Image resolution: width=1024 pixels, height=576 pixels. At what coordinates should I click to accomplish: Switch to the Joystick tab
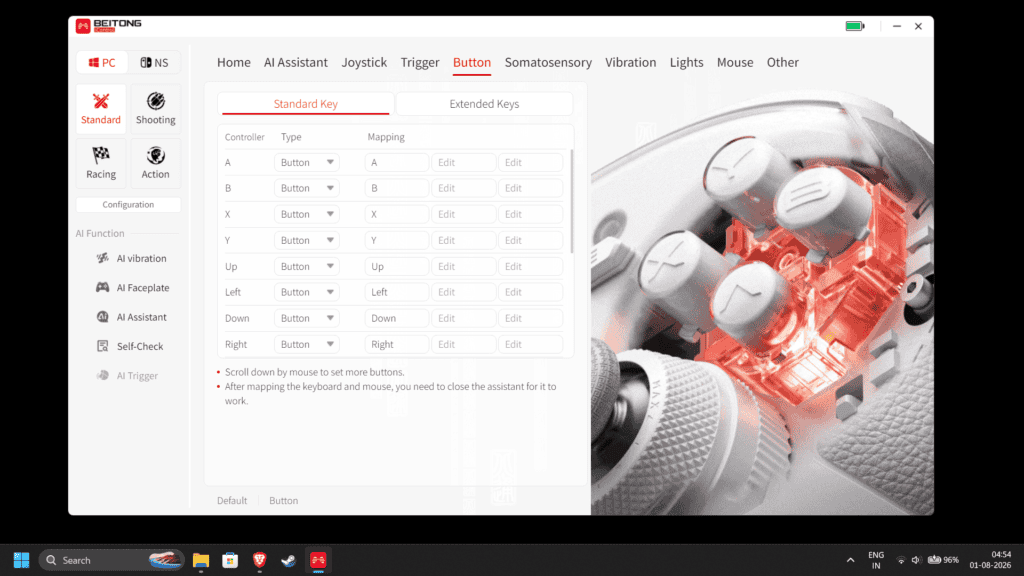[364, 62]
